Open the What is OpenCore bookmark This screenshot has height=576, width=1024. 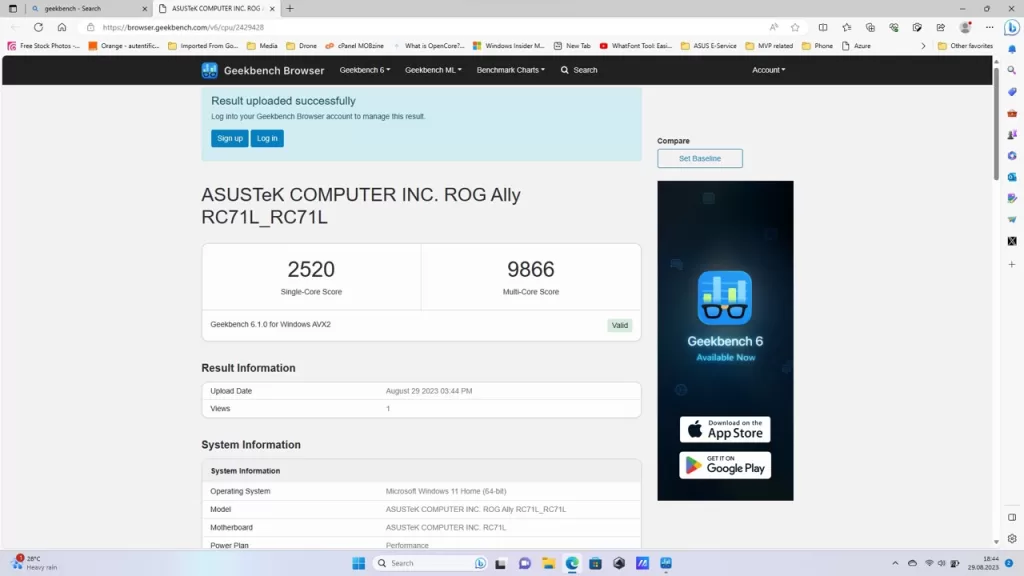pyautogui.click(x=428, y=46)
